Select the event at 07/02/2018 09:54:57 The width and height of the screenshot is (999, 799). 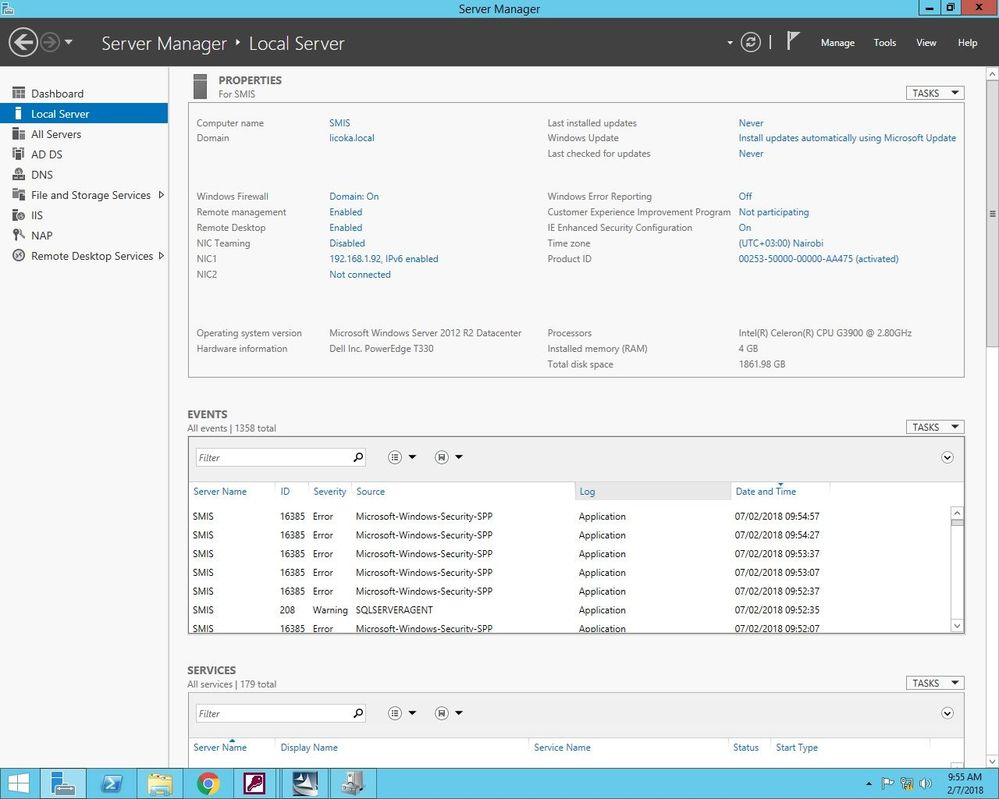[x=570, y=516]
